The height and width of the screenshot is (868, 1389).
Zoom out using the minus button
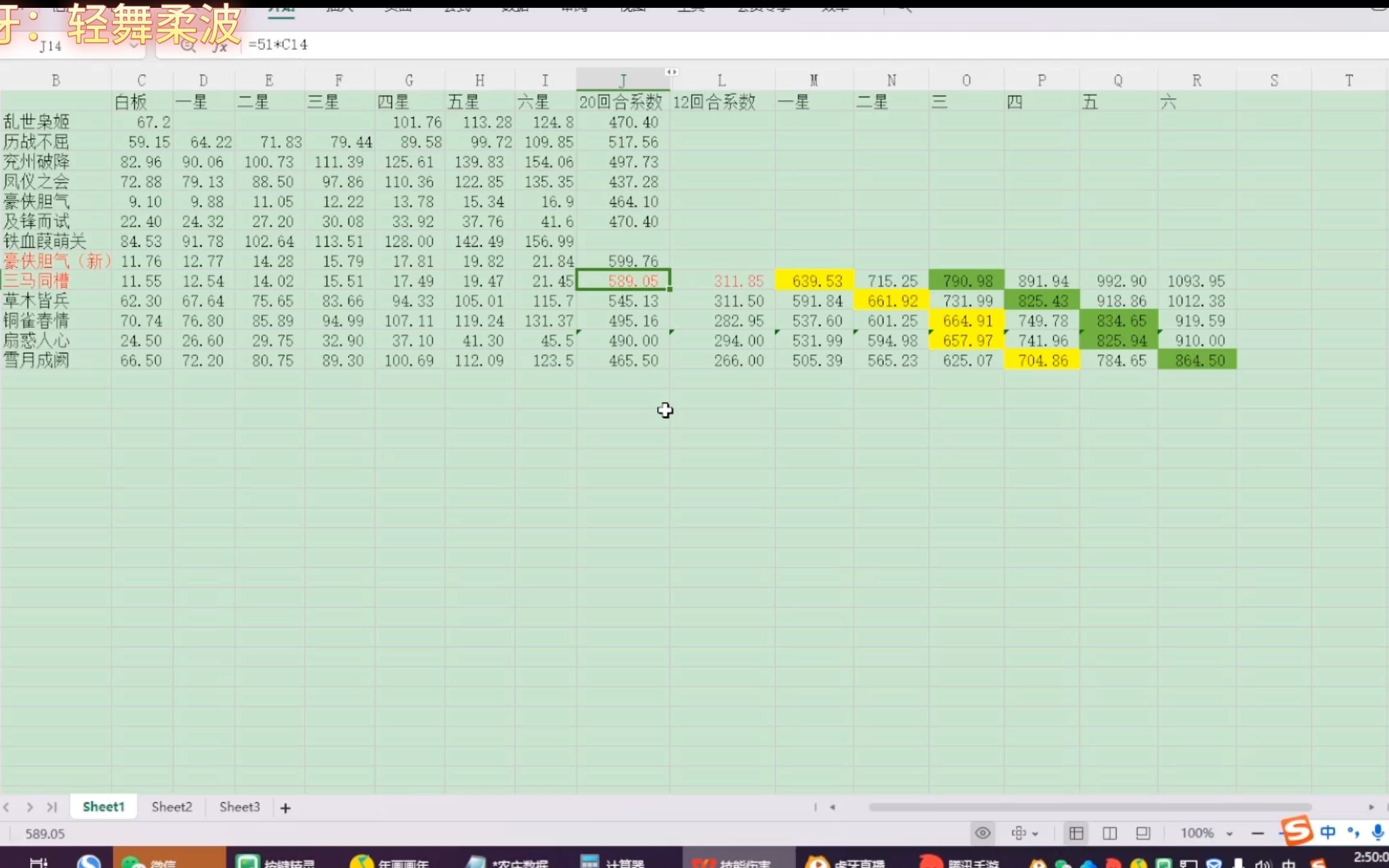(1257, 834)
